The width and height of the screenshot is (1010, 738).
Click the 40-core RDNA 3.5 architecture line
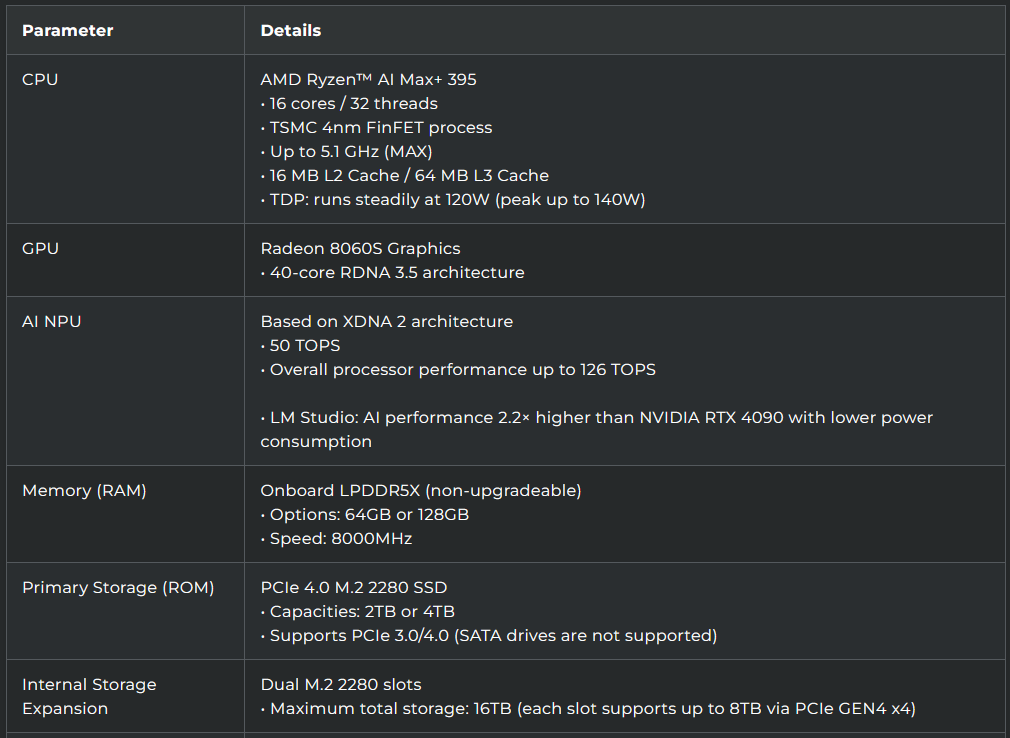coord(392,272)
